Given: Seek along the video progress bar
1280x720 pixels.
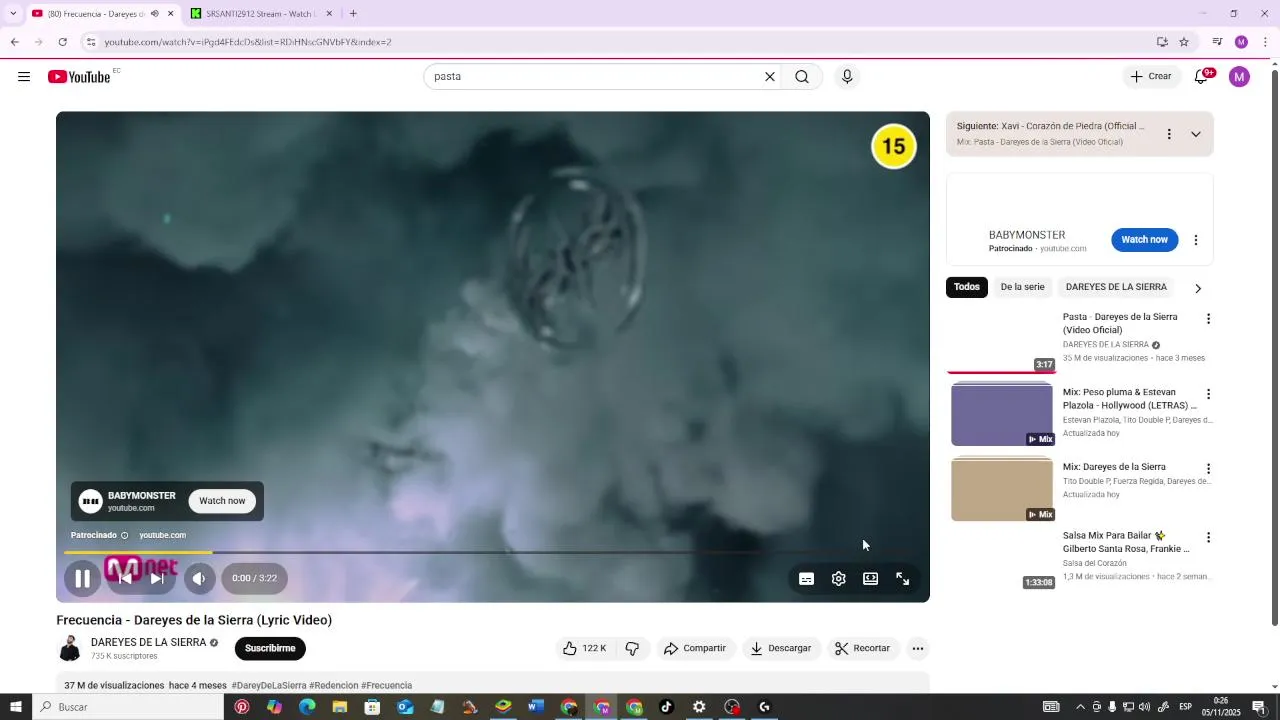Looking at the screenshot, I should [493, 552].
